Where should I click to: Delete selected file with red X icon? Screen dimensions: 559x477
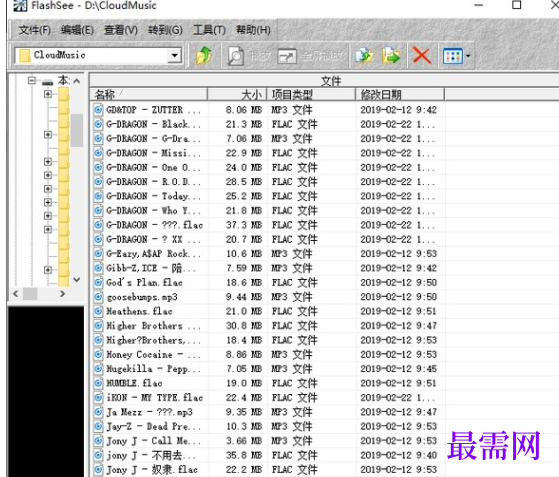pos(422,56)
